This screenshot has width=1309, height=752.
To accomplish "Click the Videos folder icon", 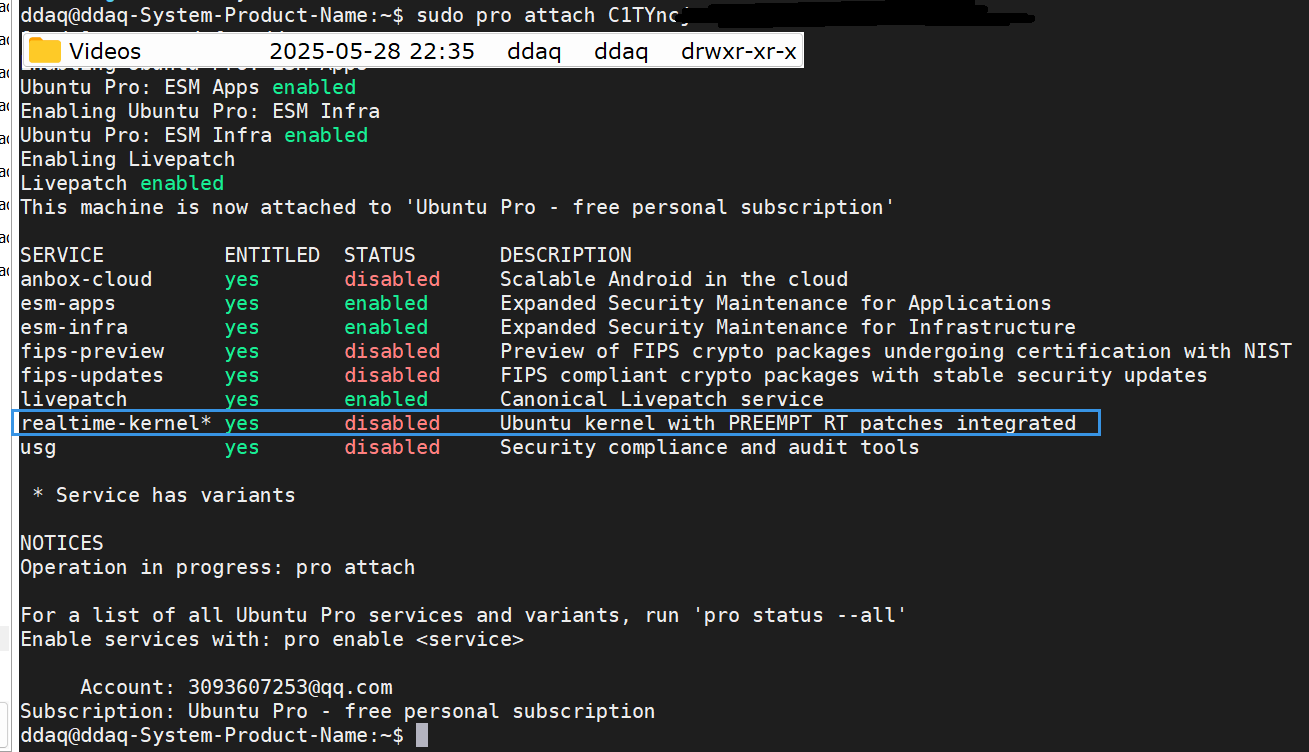I will click(x=45, y=51).
